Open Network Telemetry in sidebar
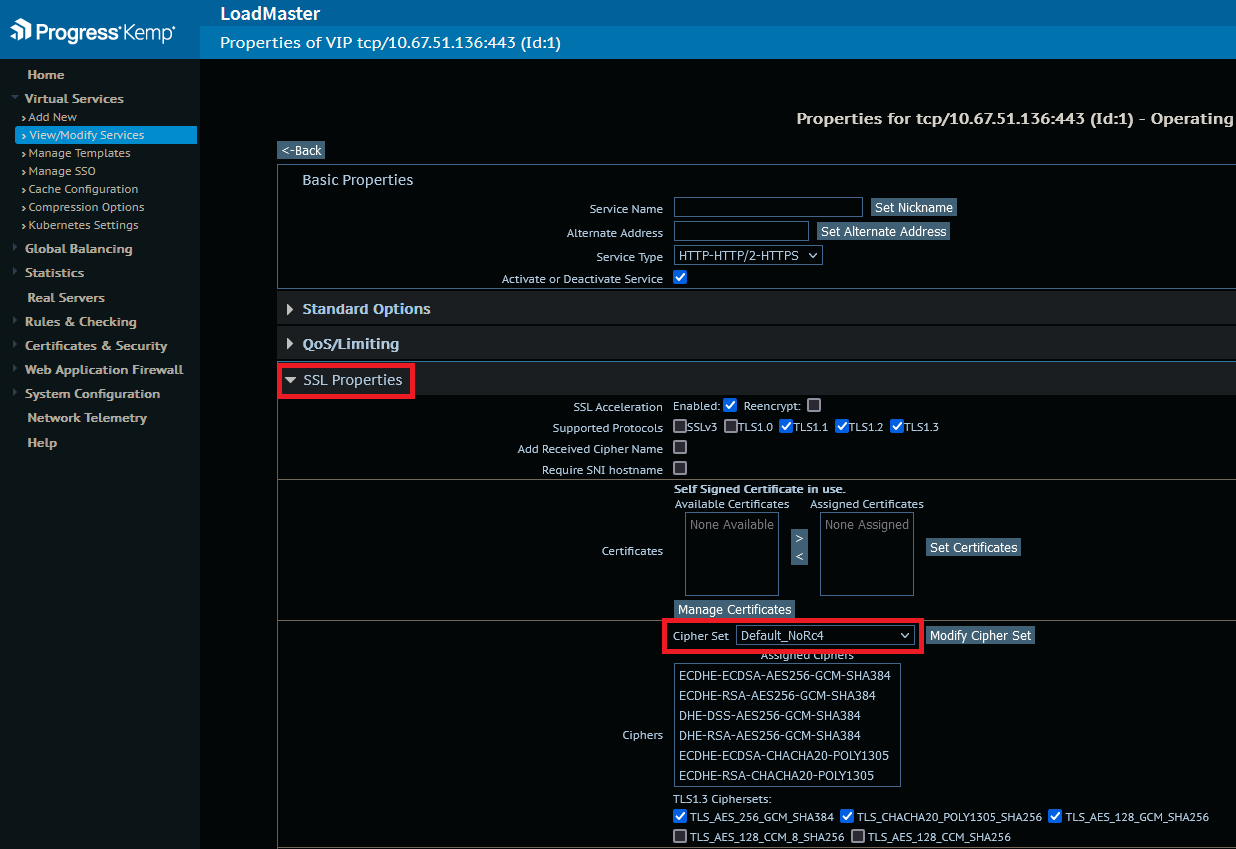 (87, 418)
